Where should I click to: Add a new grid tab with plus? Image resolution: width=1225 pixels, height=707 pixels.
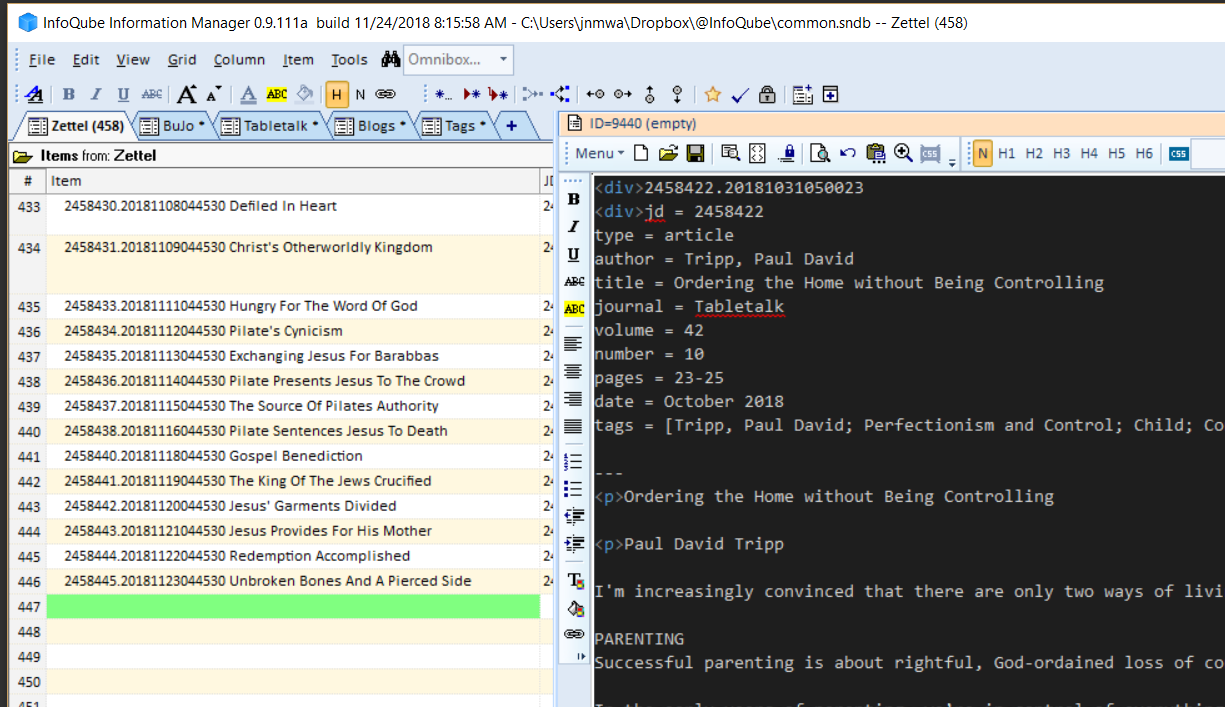(511, 125)
